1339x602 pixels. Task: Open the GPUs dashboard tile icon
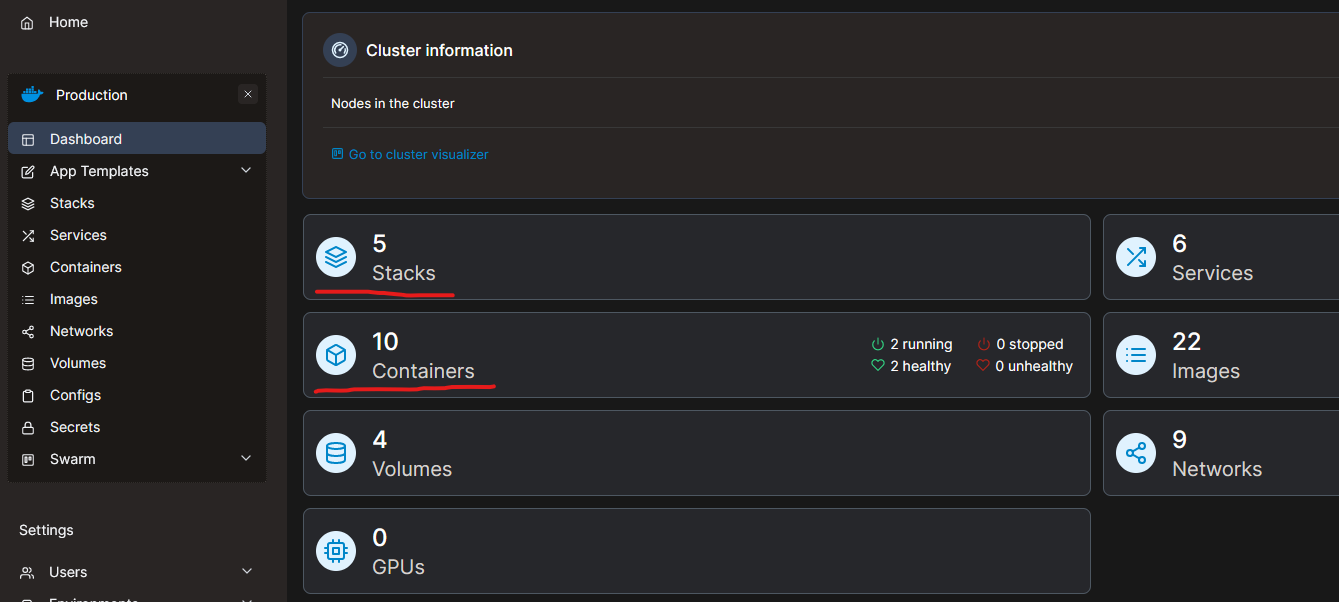click(336, 551)
